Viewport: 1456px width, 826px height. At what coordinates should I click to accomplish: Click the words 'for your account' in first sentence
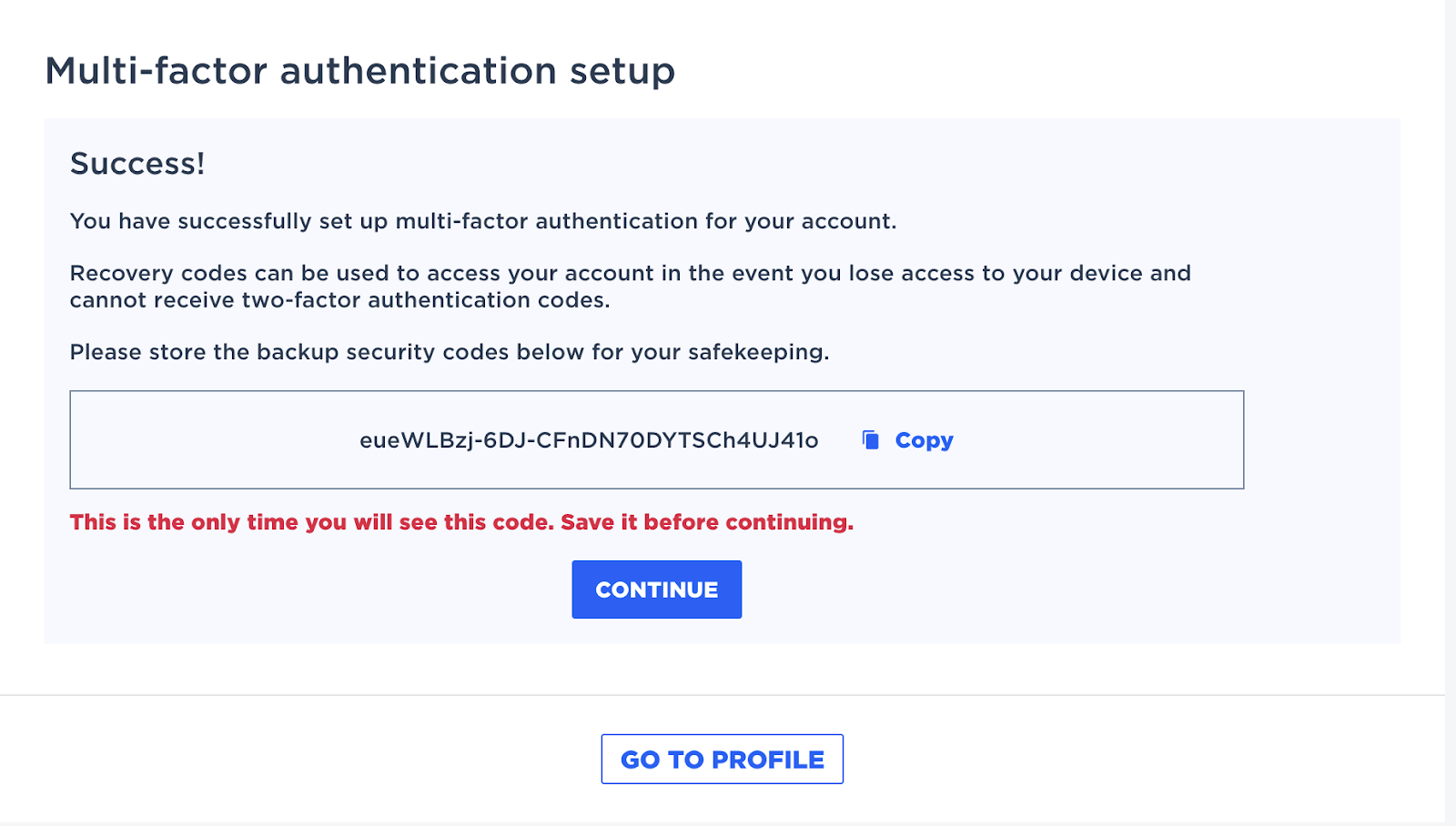[x=801, y=221]
